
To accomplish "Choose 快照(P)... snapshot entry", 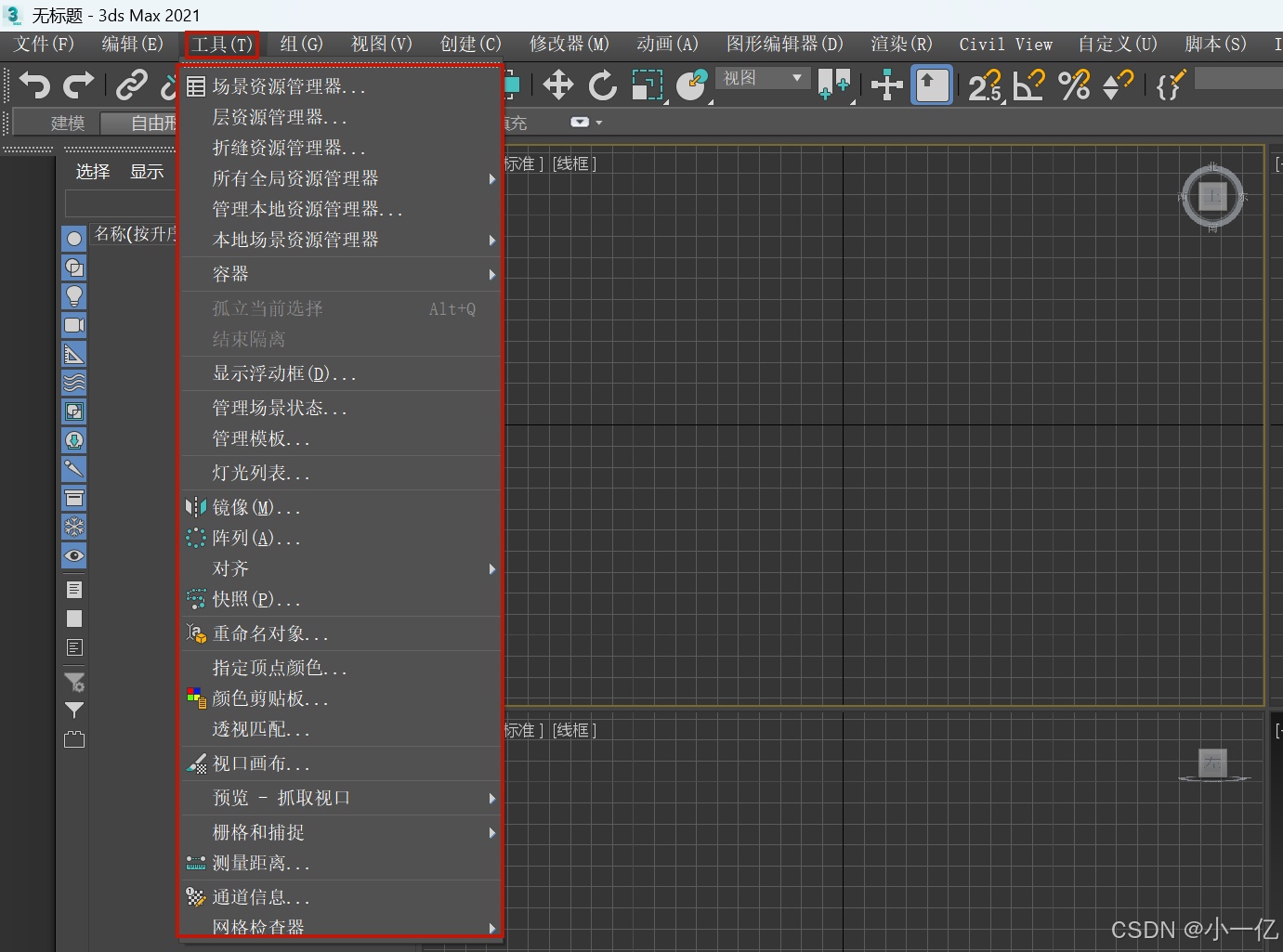I will 341,599.
